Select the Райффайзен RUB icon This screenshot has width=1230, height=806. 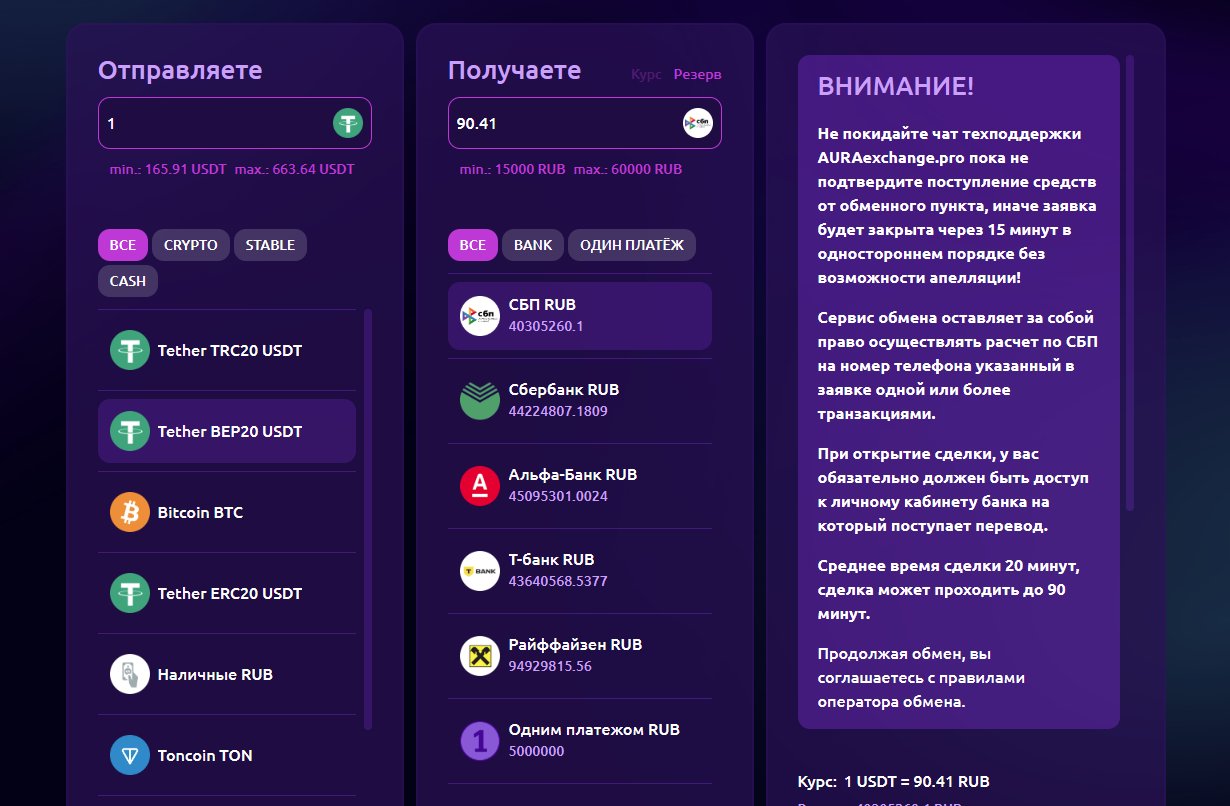point(479,655)
